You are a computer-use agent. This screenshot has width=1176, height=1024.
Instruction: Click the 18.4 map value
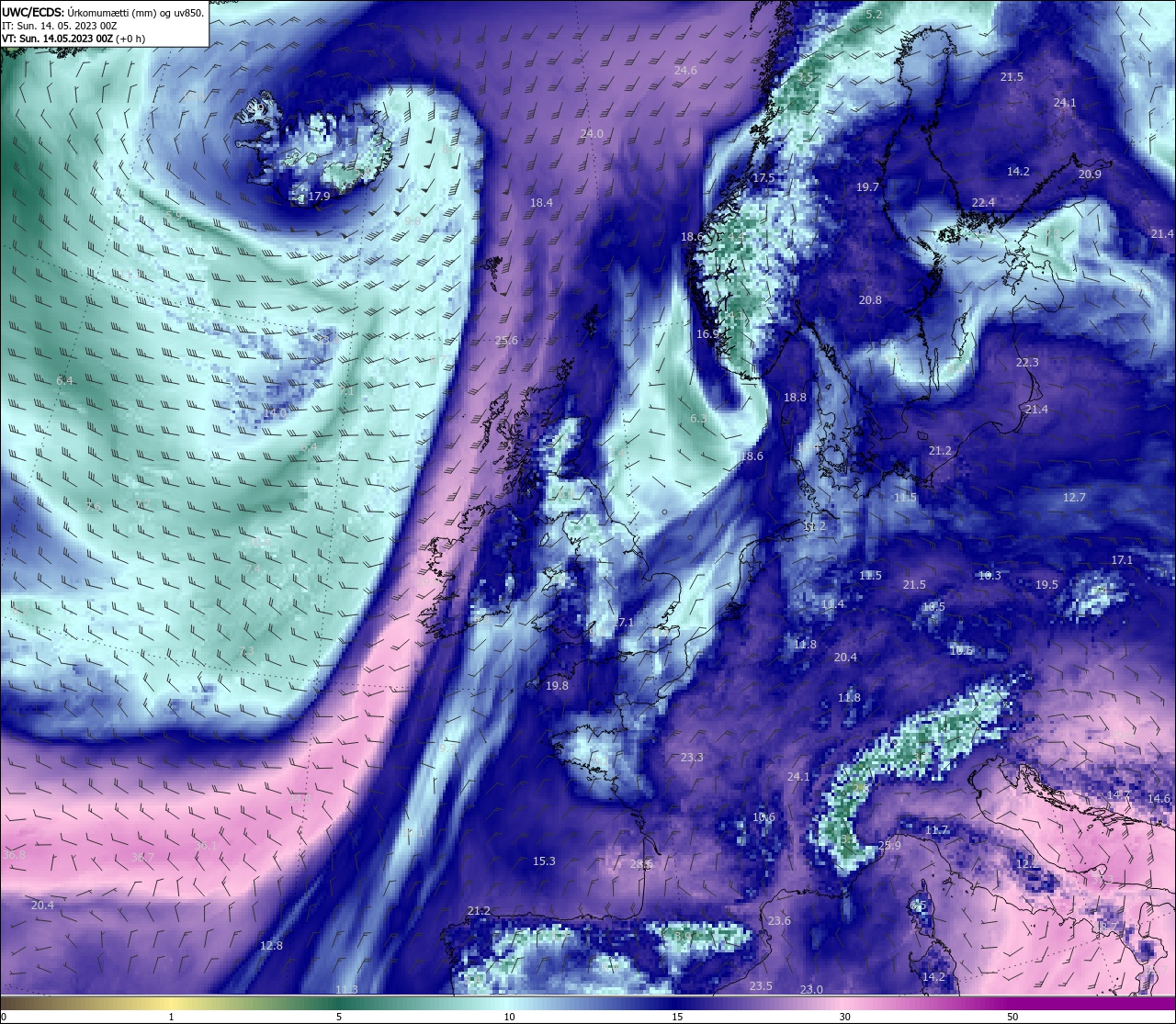[541, 203]
